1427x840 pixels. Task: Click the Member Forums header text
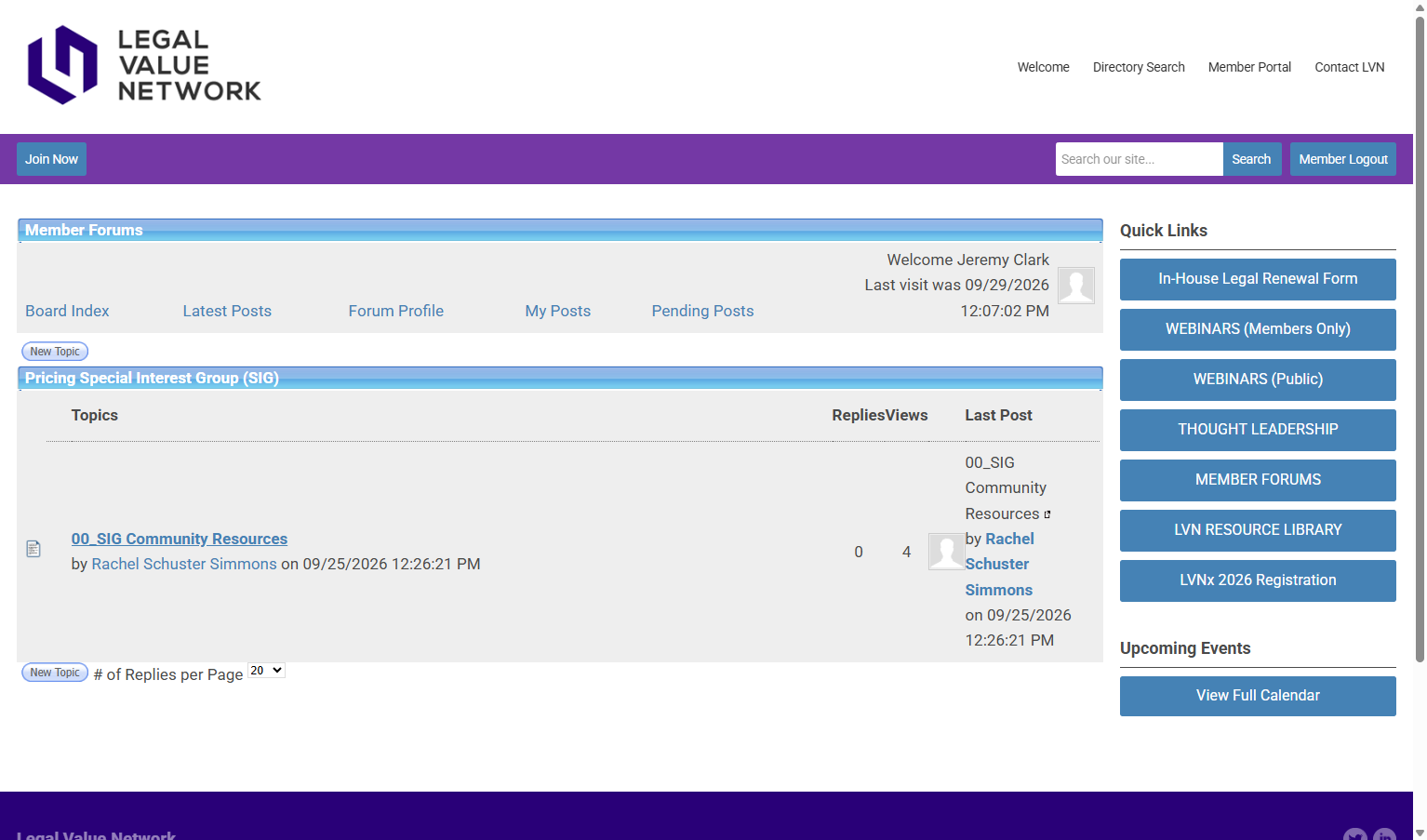[x=84, y=230]
